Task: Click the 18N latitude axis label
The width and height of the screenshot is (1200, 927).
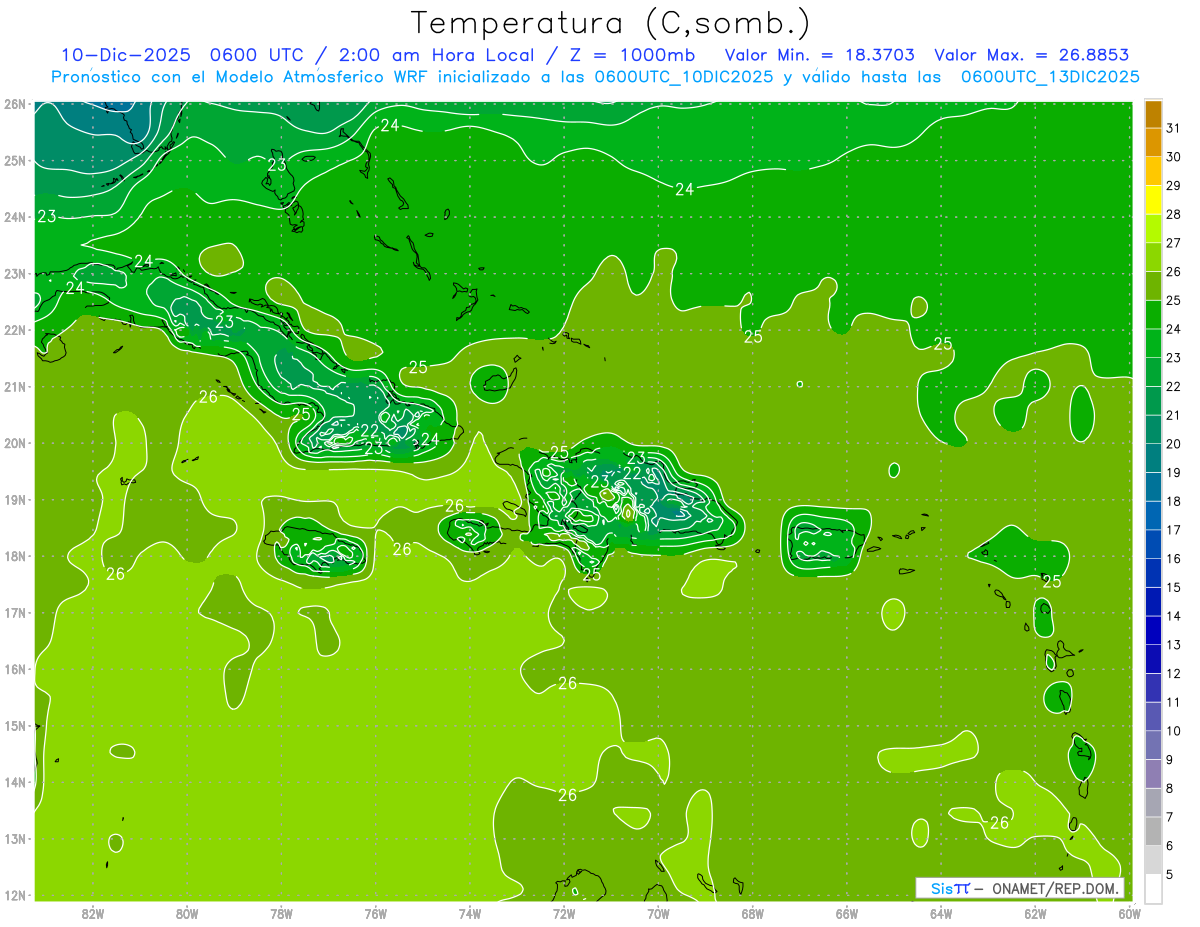Action: (x=15, y=556)
